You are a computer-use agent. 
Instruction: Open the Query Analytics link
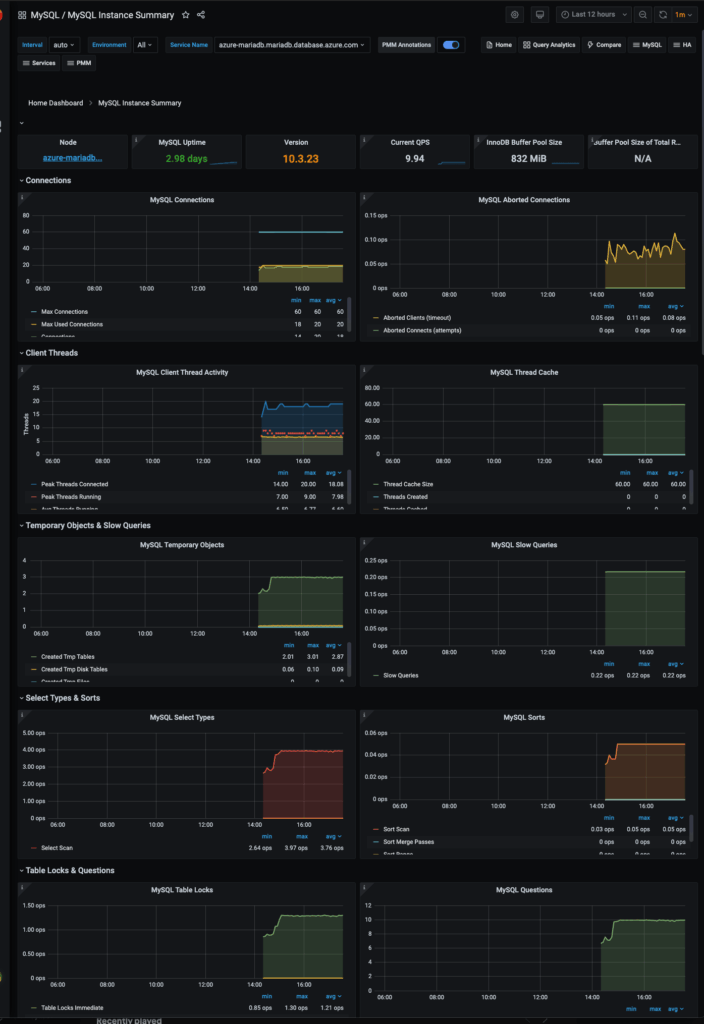[549, 45]
